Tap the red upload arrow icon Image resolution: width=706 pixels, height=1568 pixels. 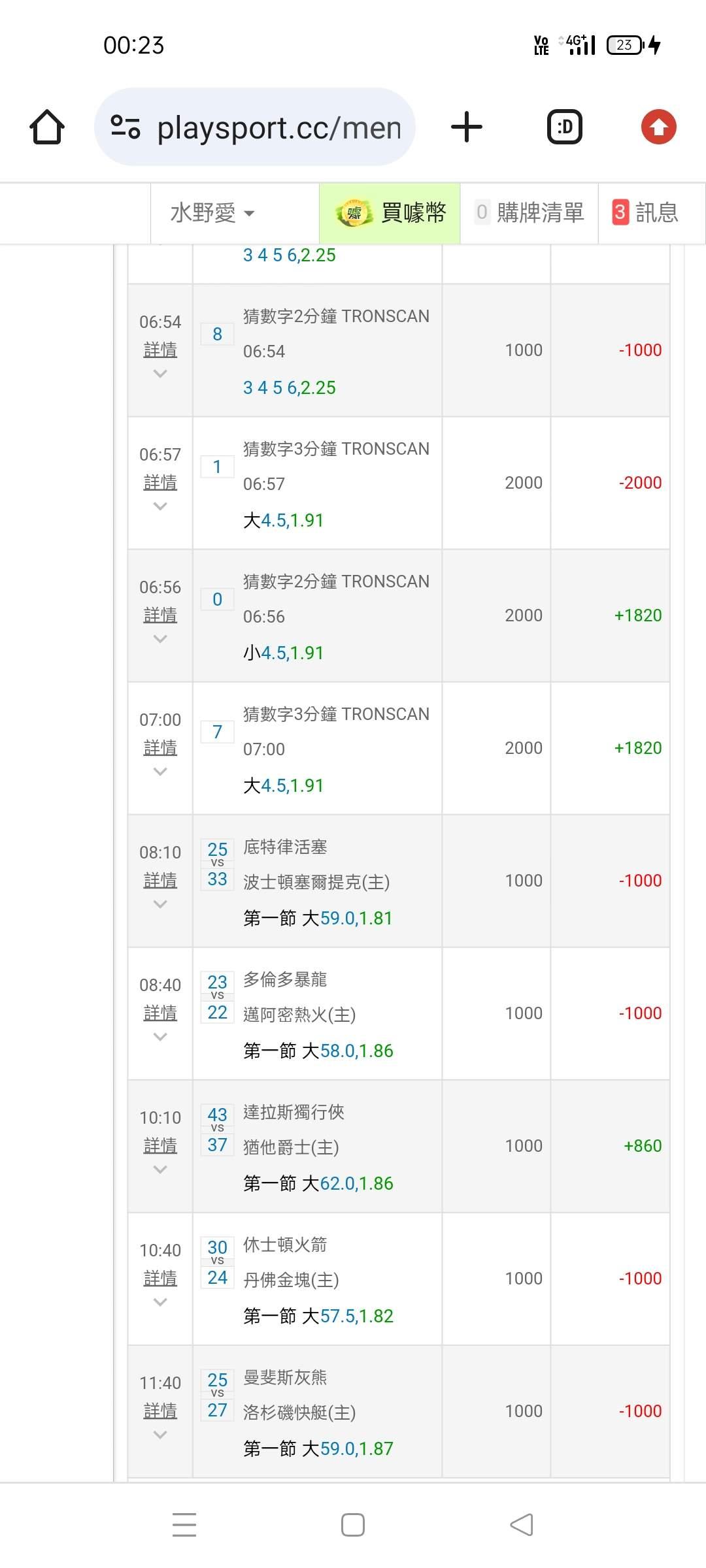pos(658,127)
